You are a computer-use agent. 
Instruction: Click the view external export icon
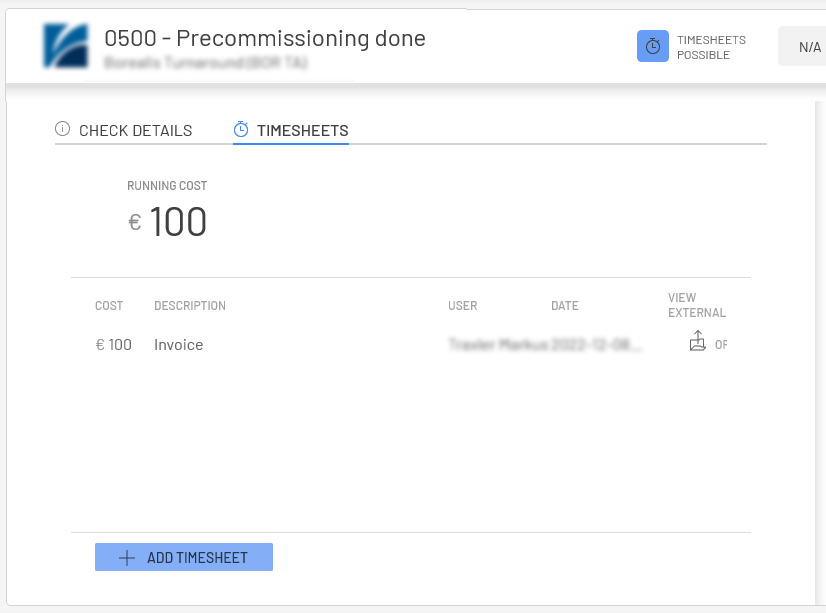pyautogui.click(x=697, y=343)
